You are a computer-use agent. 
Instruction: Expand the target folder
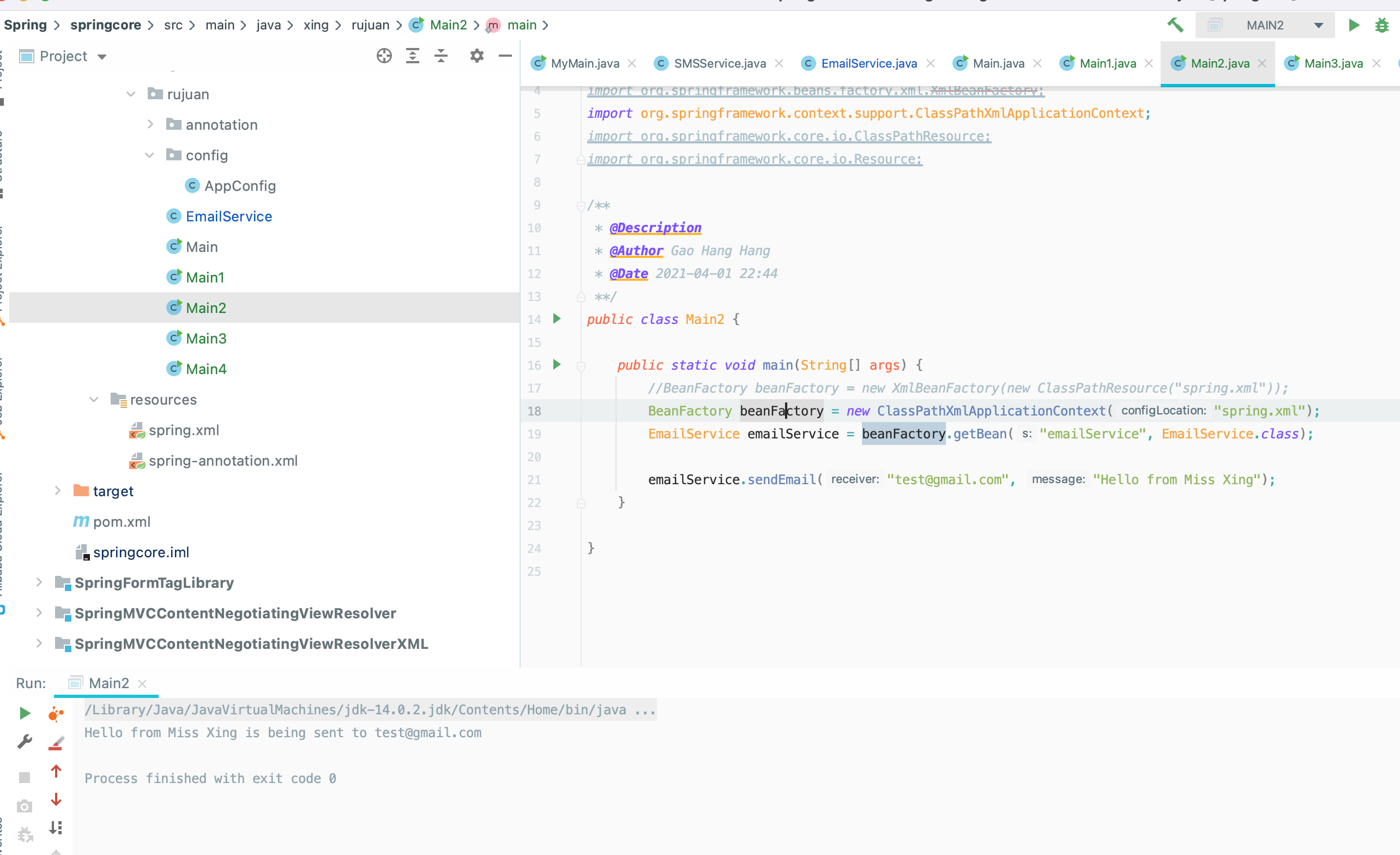[57, 490]
